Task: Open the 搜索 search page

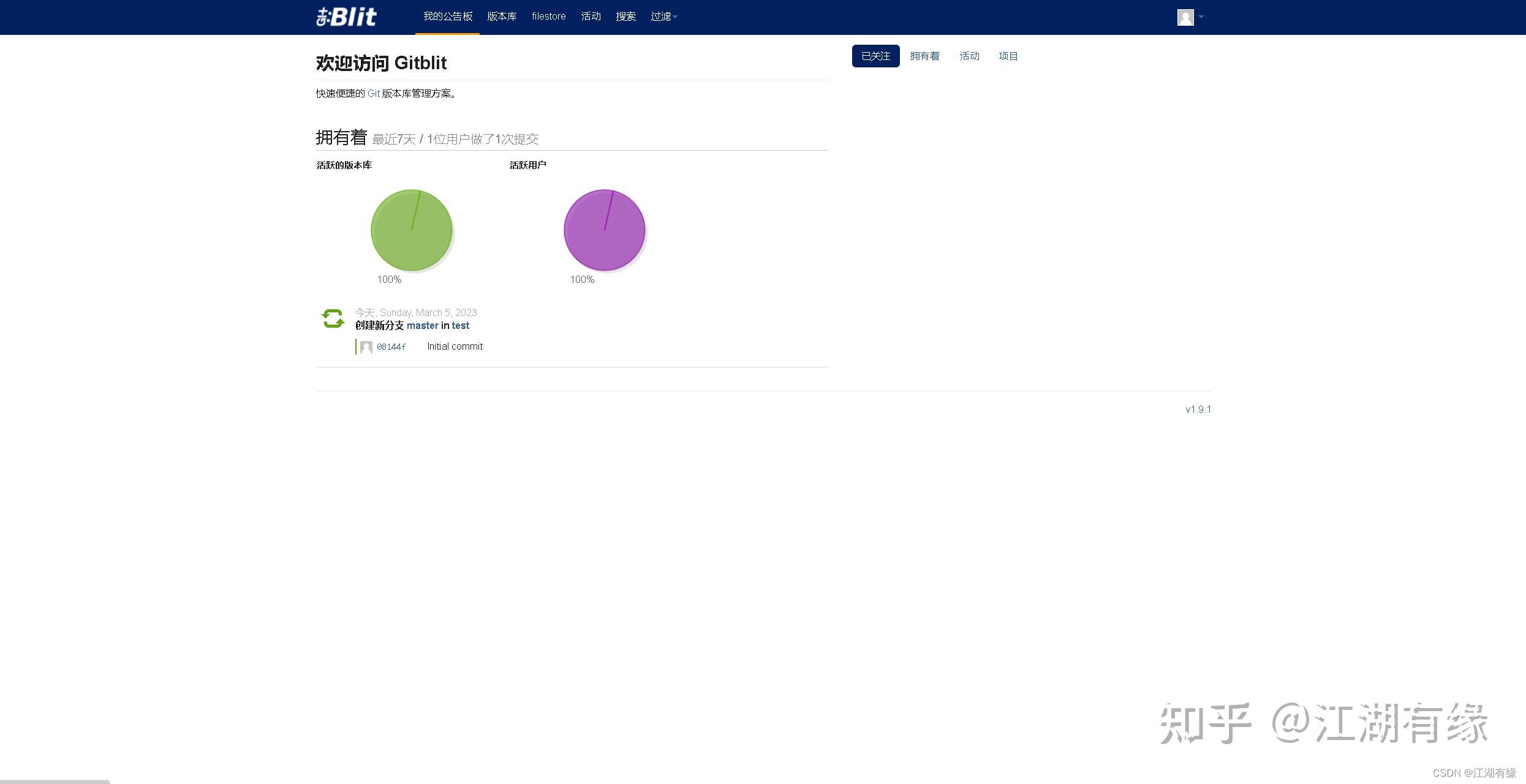Action: coord(625,17)
